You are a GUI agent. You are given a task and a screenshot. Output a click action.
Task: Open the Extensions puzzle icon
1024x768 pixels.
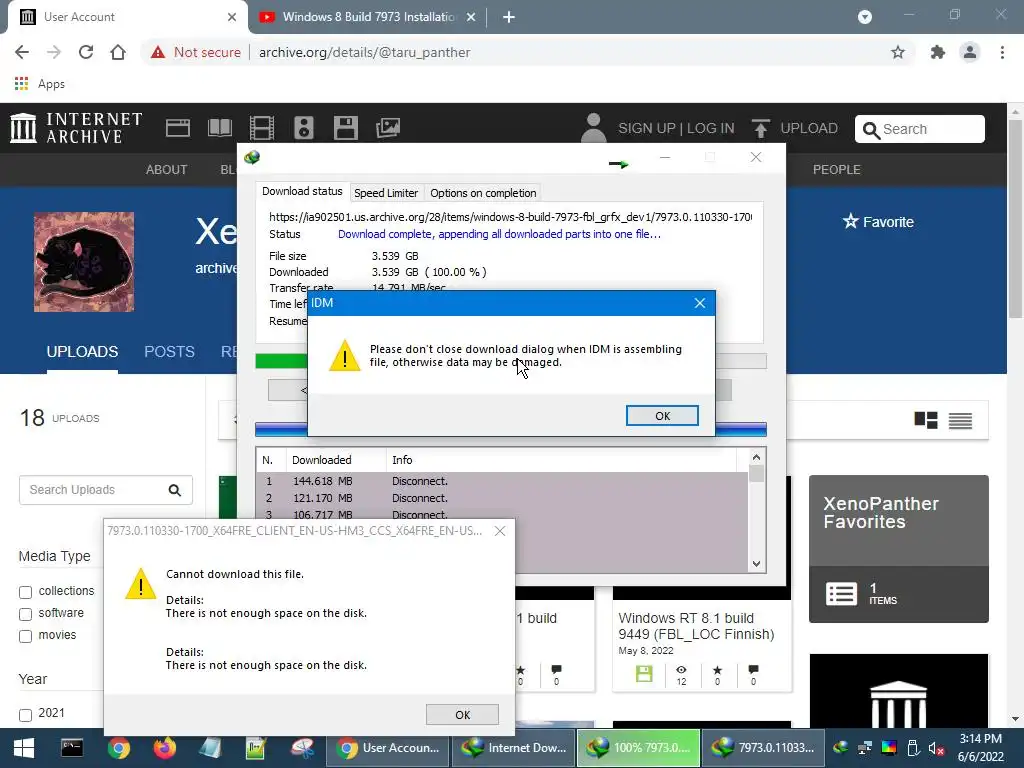pyautogui.click(x=938, y=52)
